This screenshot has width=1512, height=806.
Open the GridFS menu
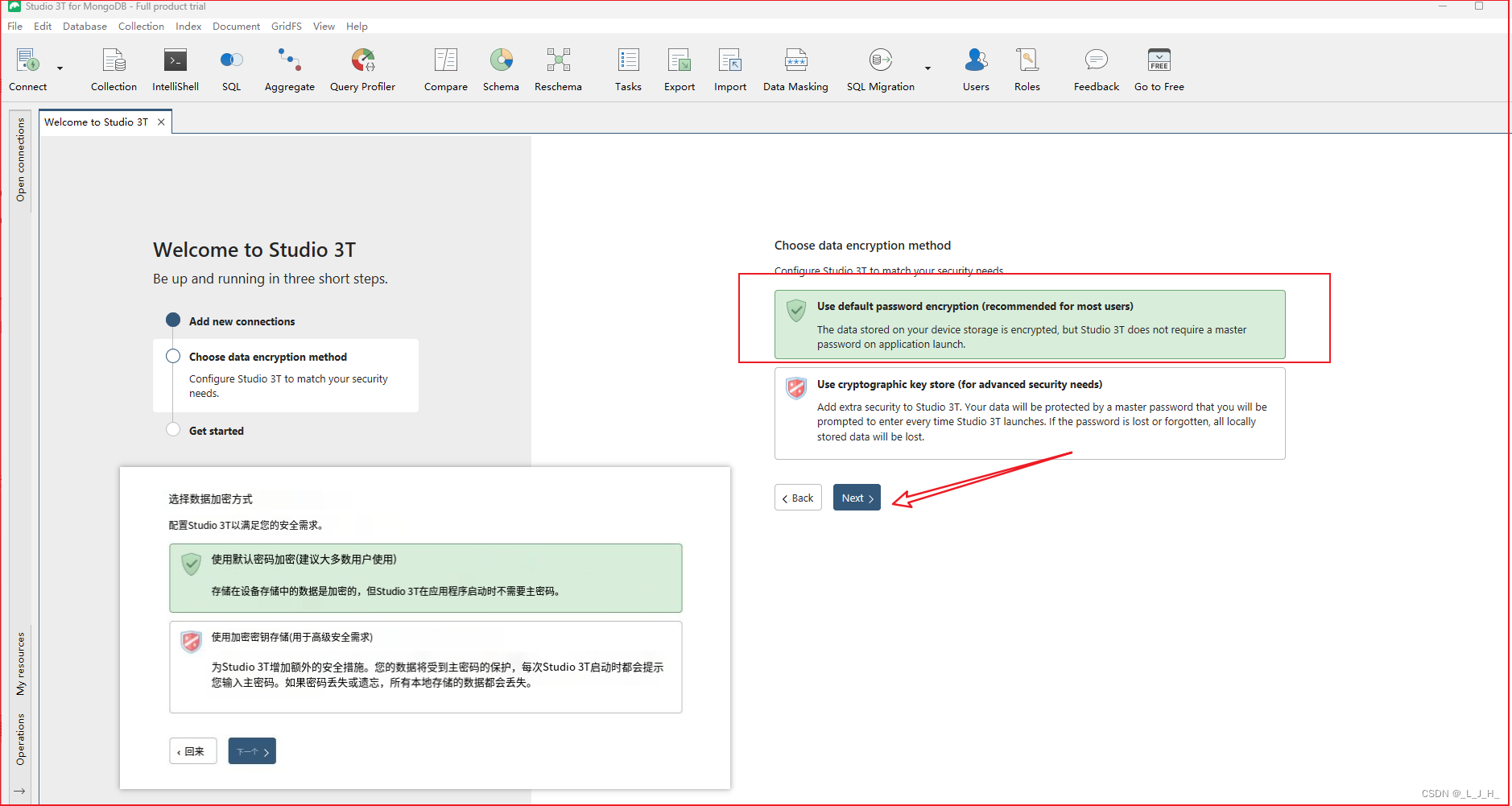[286, 27]
